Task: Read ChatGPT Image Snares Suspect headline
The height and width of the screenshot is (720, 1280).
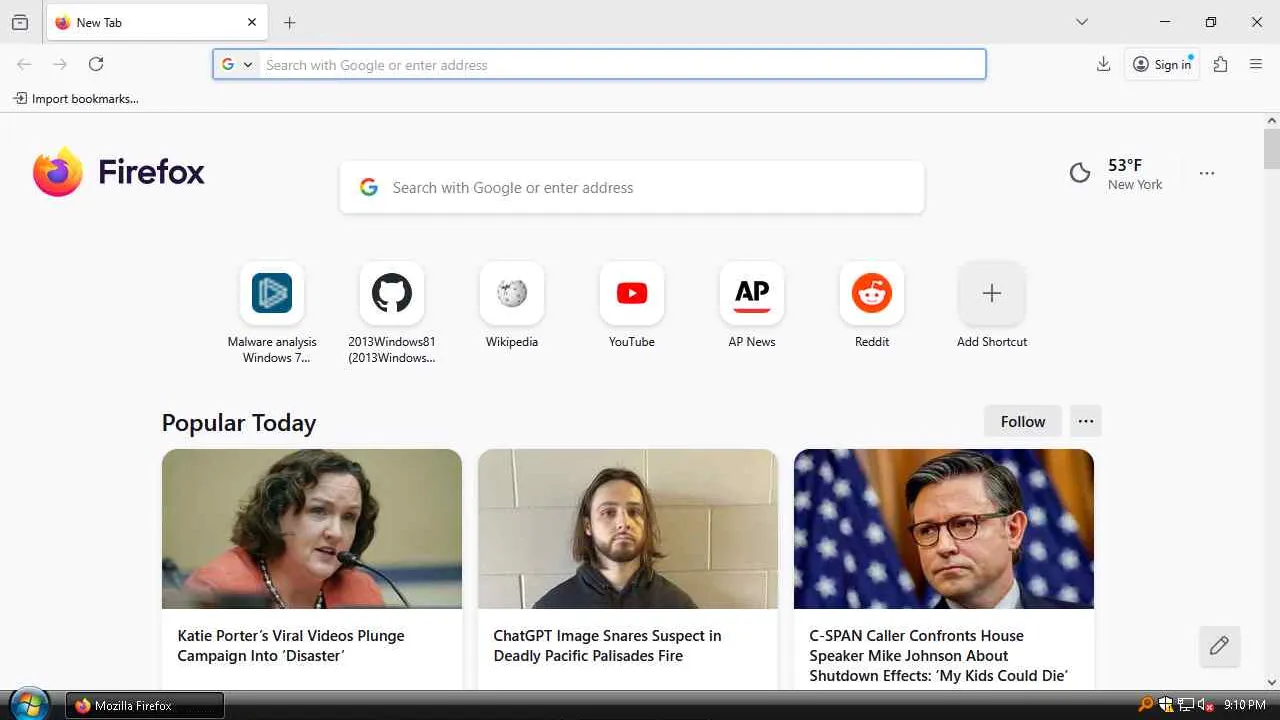Action: click(x=607, y=645)
